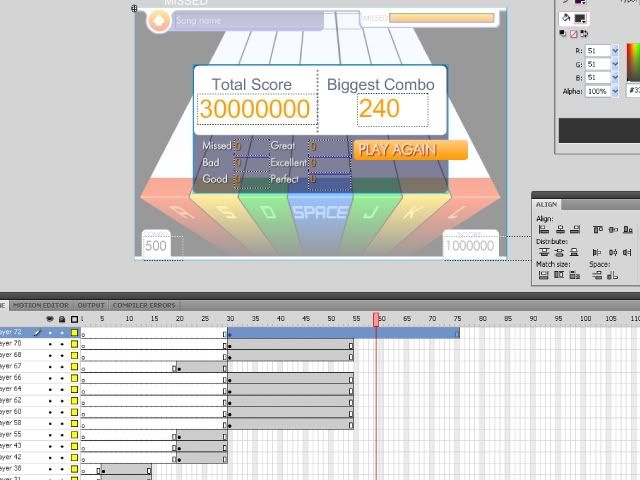Click the color spectrum picker area
This screenshot has height=480, width=640.
pyautogui.click(x=633, y=63)
